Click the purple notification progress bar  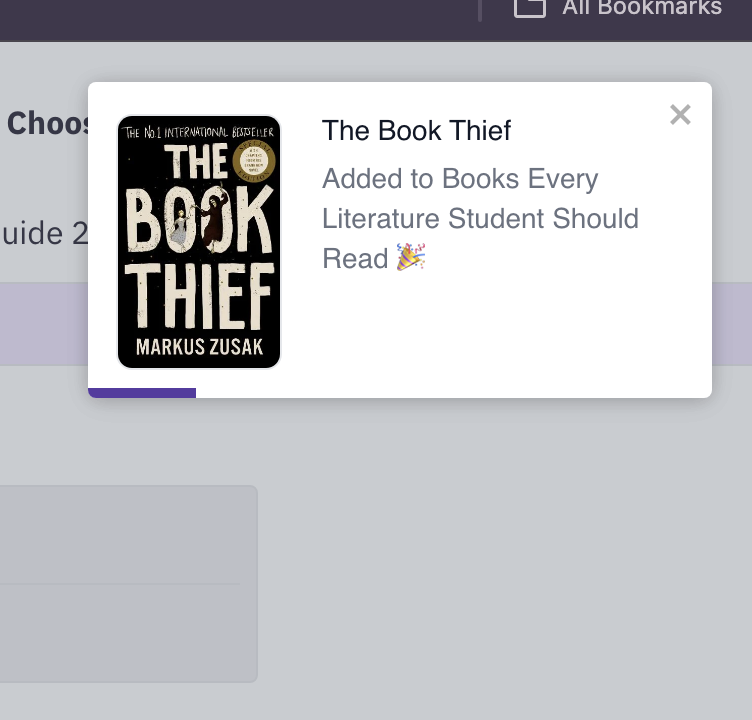coord(142,393)
